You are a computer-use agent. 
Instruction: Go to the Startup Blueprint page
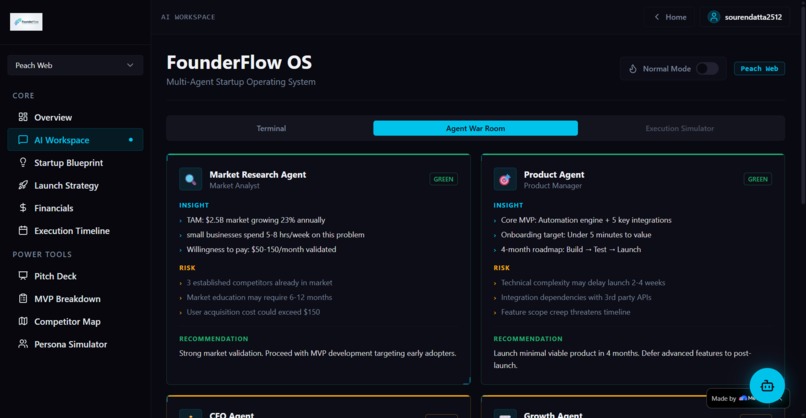coord(75,162)
